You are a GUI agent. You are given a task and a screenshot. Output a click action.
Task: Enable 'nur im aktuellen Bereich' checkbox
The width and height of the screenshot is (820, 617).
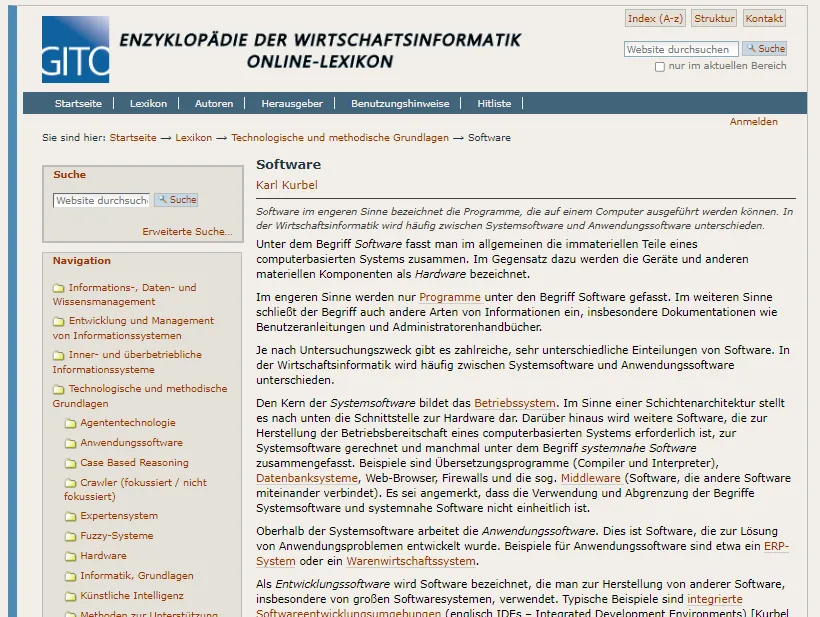660,66
